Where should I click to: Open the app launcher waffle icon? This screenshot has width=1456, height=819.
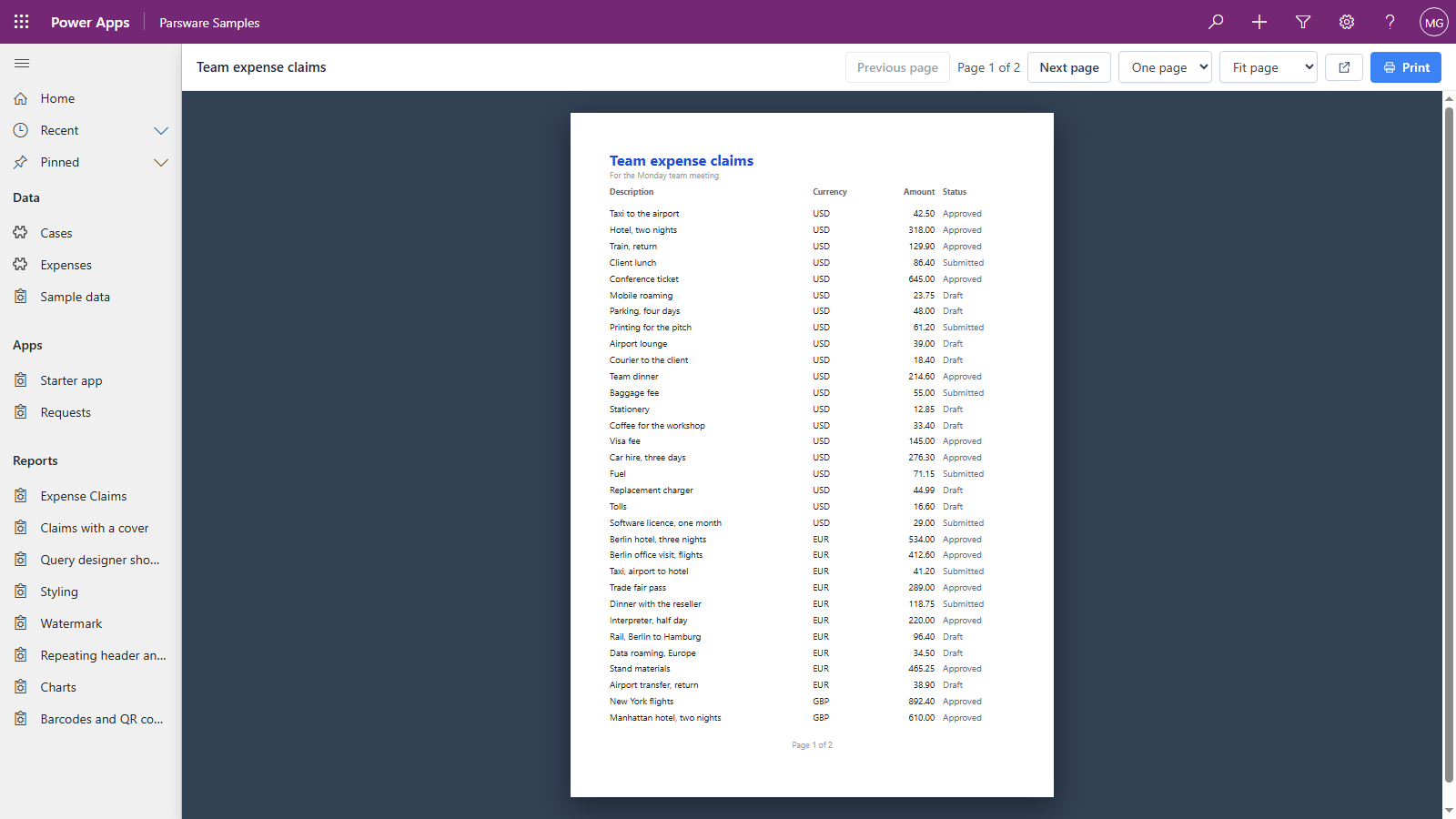(22, 22)
